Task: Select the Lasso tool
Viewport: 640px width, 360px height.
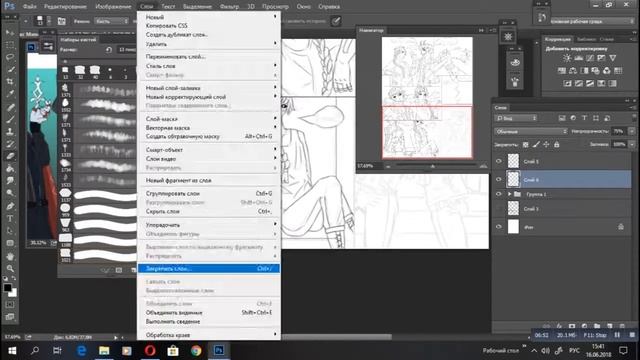Action: click(x=10, y=57)
